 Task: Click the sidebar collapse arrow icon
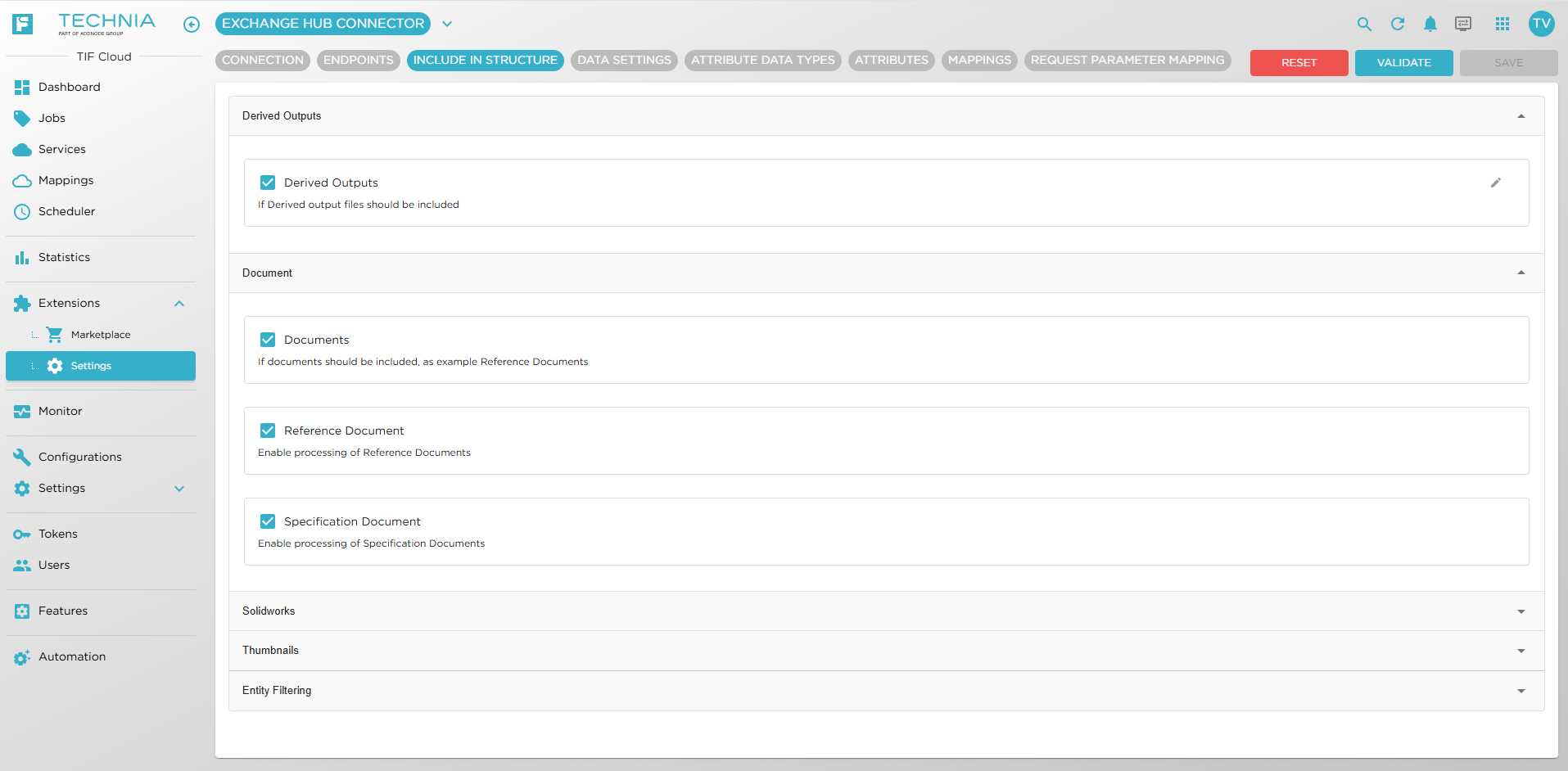[192, 25]
